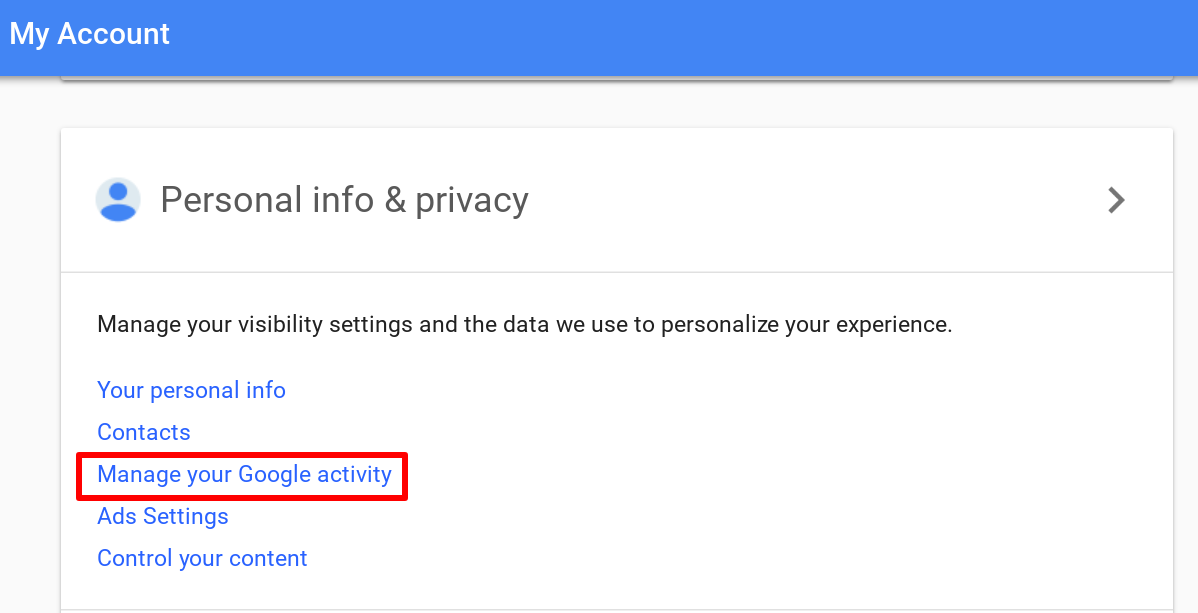Viewport: 1198px width, 613px height.
Task: Select the Ads Settings link
Action: tap(163, 516)
